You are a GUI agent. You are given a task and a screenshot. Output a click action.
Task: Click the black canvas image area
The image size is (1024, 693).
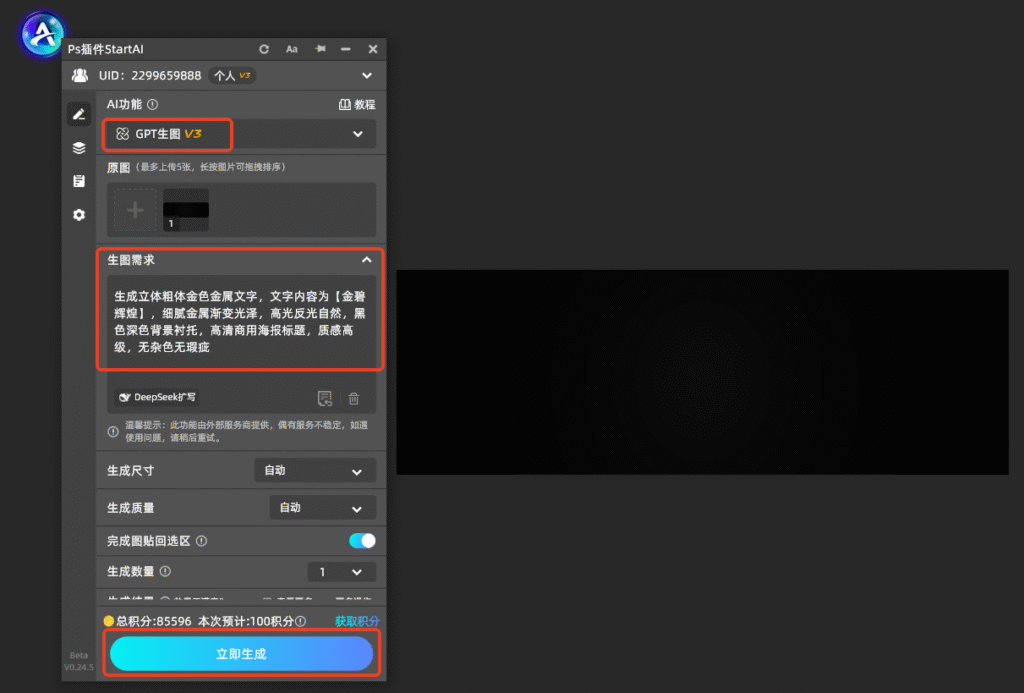click(702, 372)
